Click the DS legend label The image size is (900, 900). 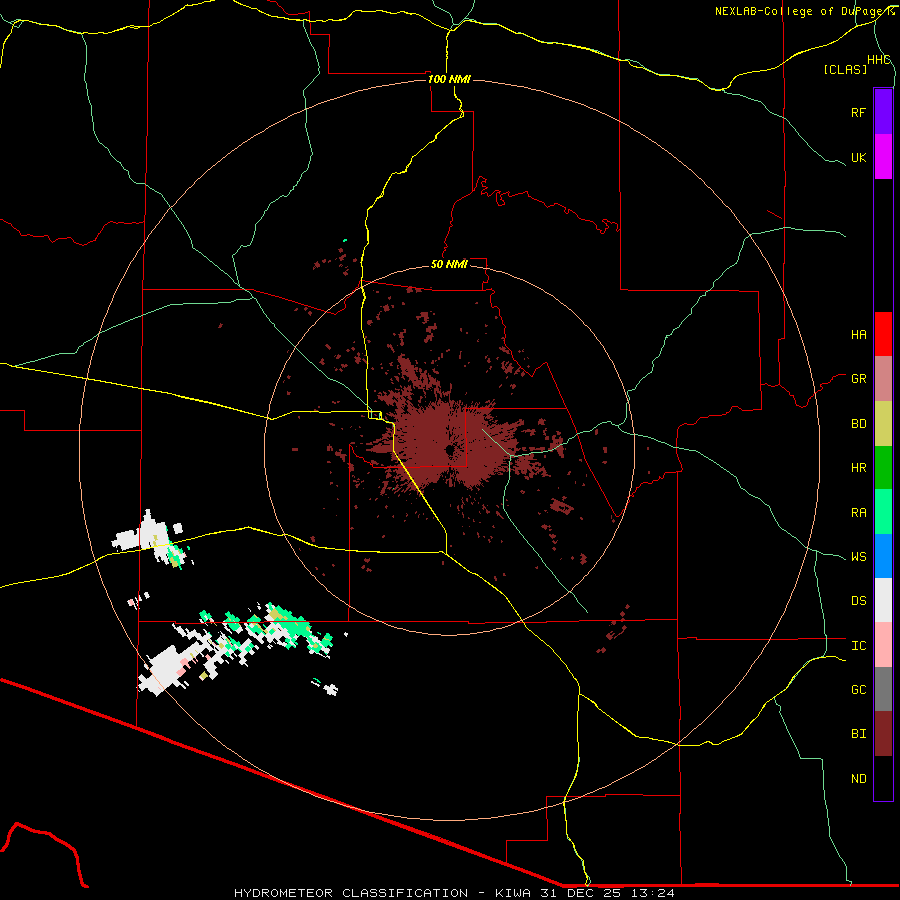pyautogui.click(x=858, y=601)
